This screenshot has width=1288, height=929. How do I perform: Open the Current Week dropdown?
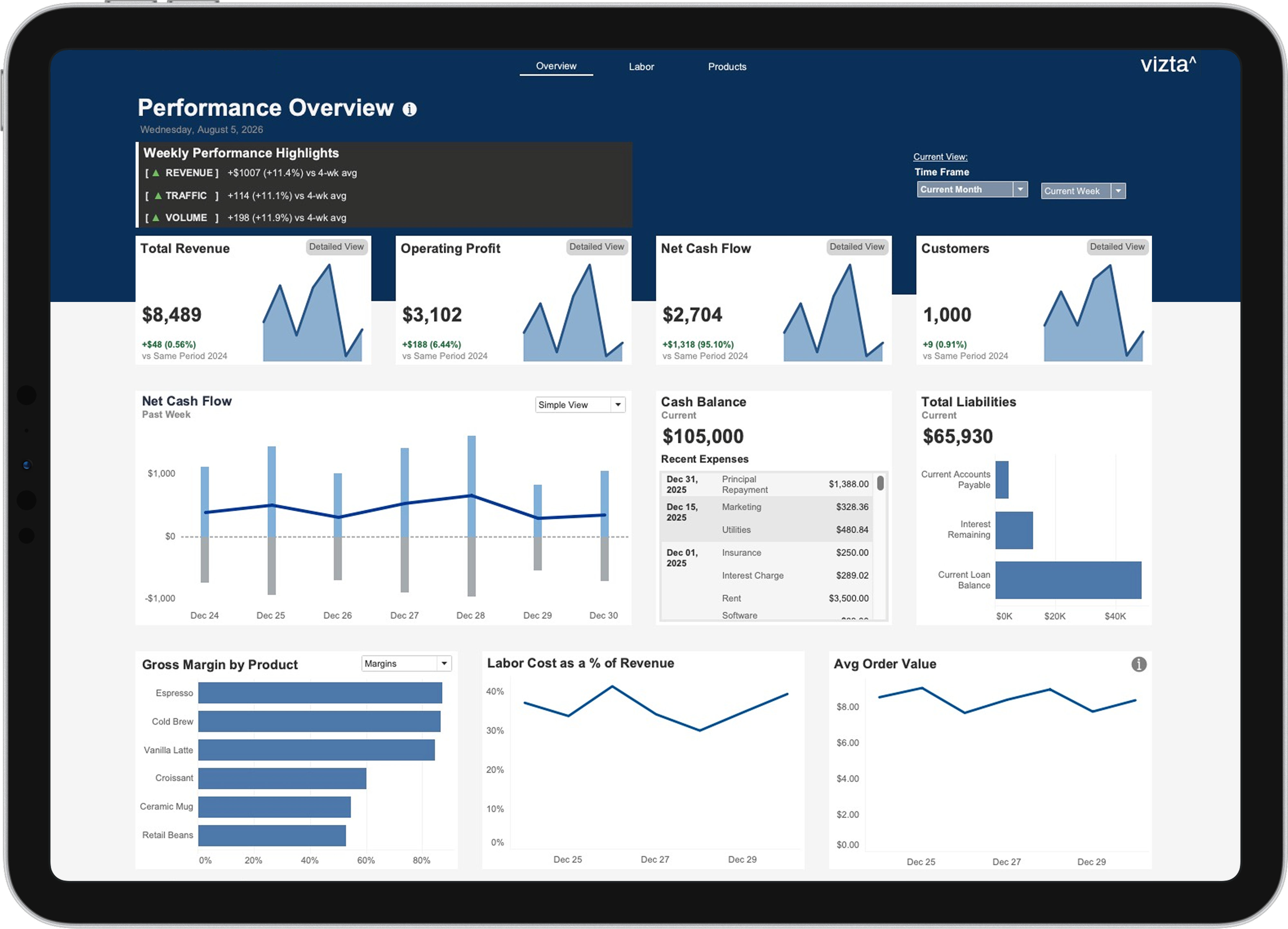pyautogui.click(x=1083, y=191)
